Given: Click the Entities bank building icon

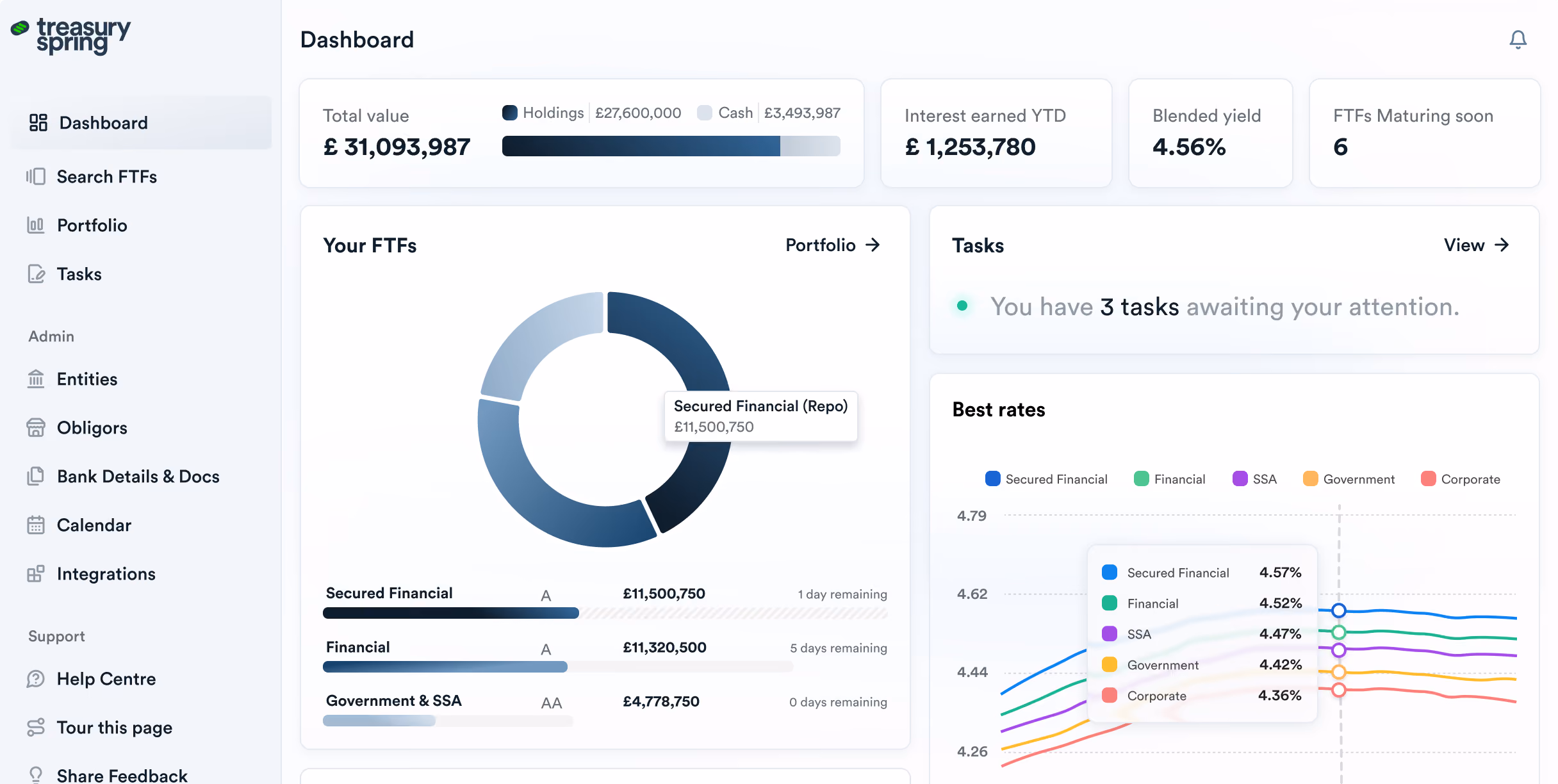Looking at the screenshot, I should (36, 379).
